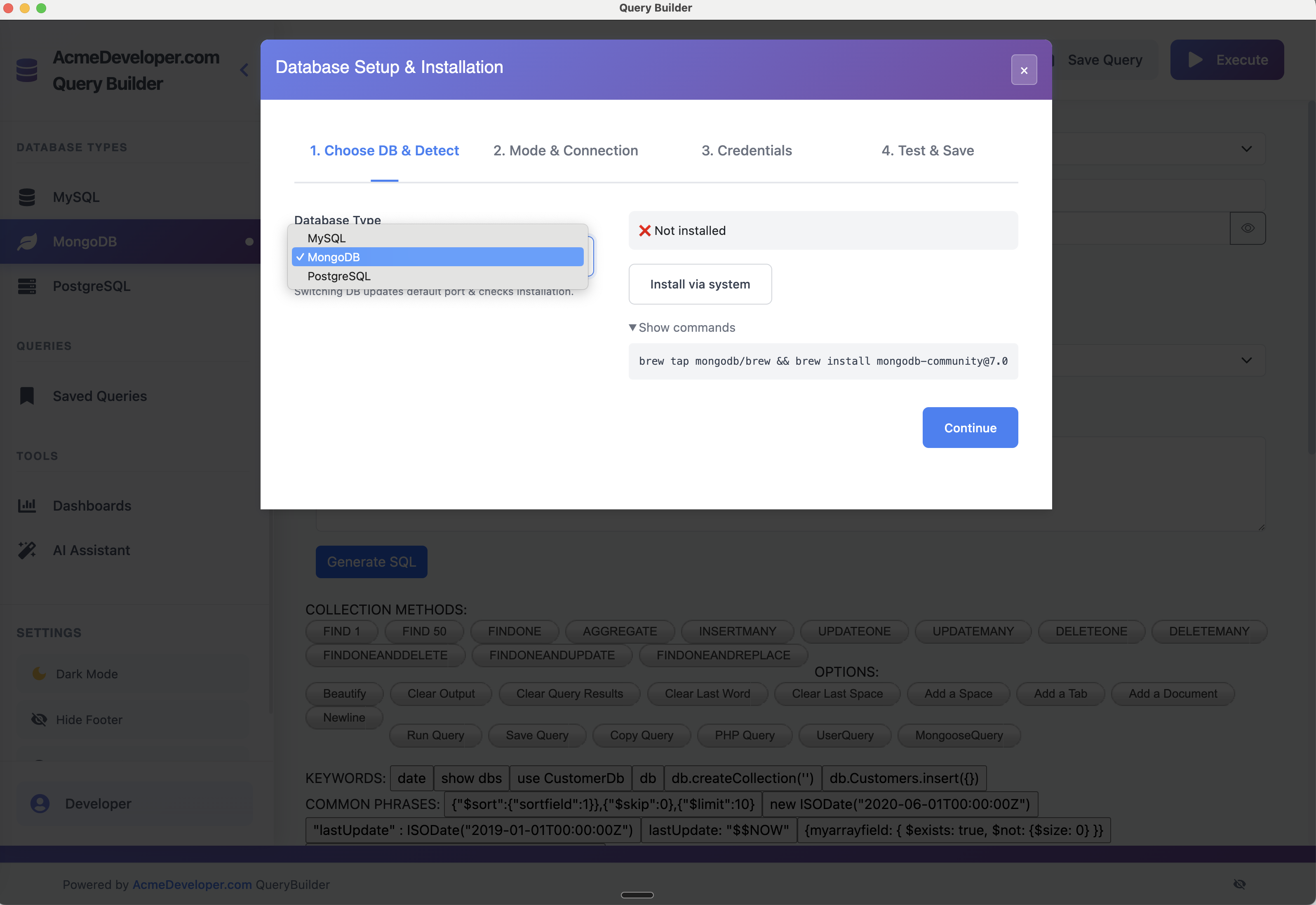Insert the 'use CustomerDb' keyword

pos(571,778)
